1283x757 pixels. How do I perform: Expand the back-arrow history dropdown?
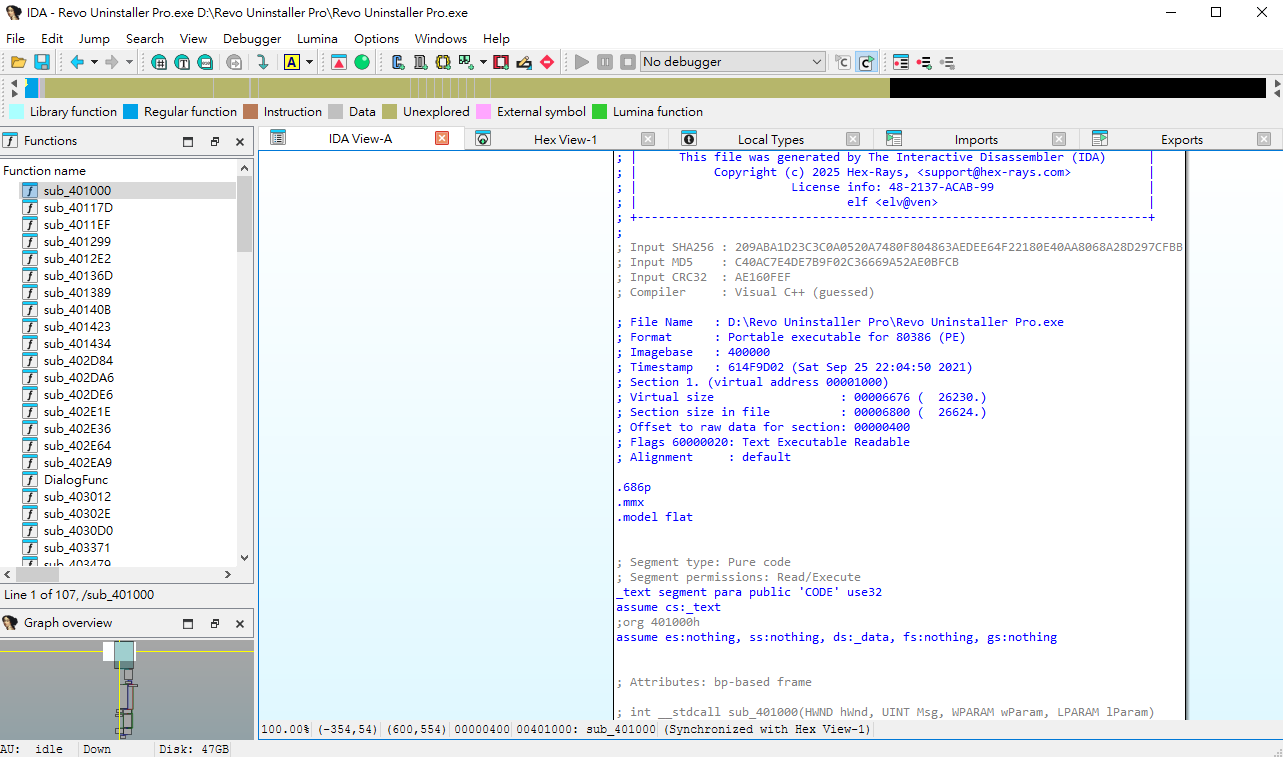pos(94,62)
